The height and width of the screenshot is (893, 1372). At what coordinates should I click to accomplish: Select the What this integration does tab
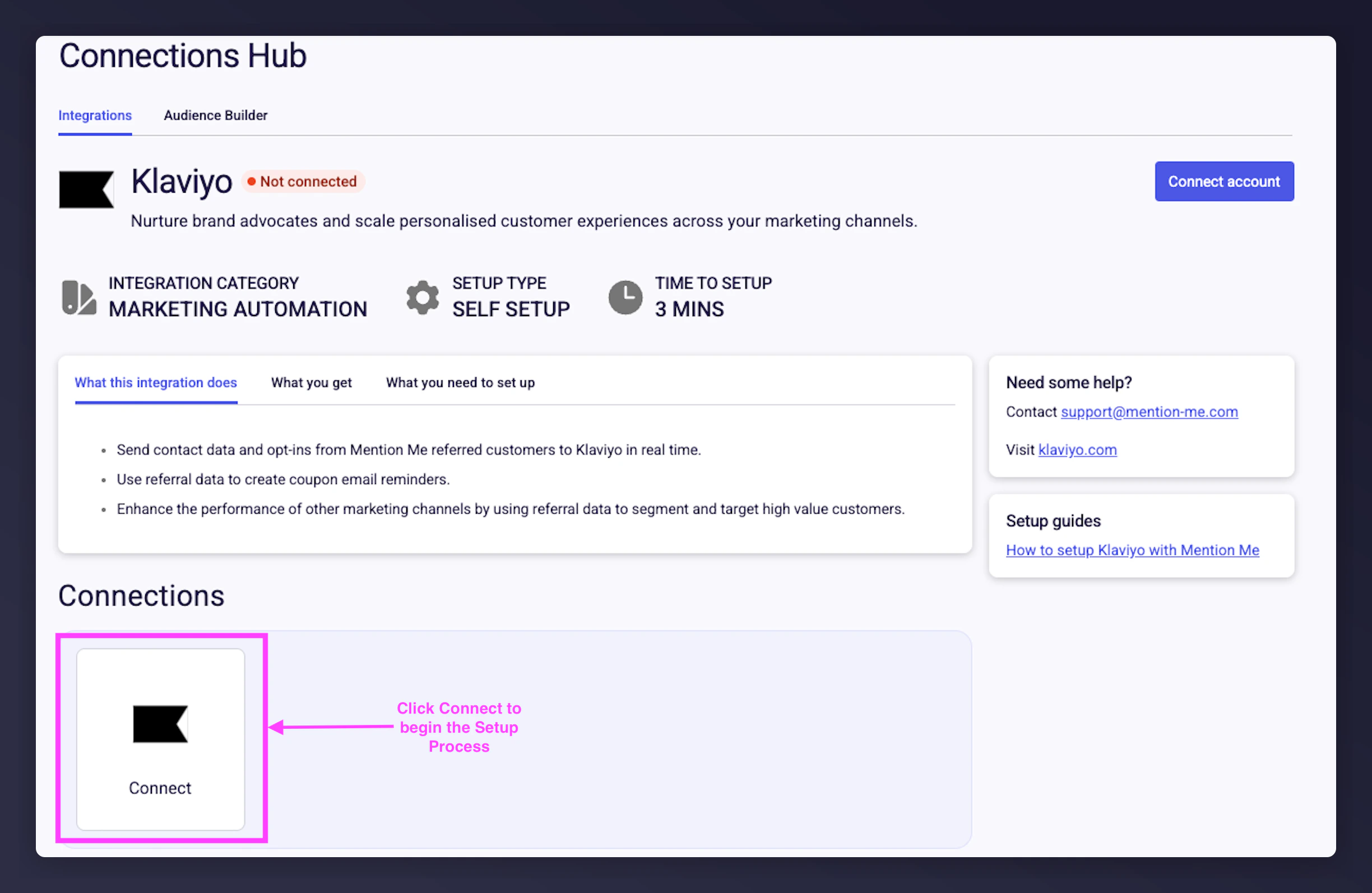click(156, 383)
